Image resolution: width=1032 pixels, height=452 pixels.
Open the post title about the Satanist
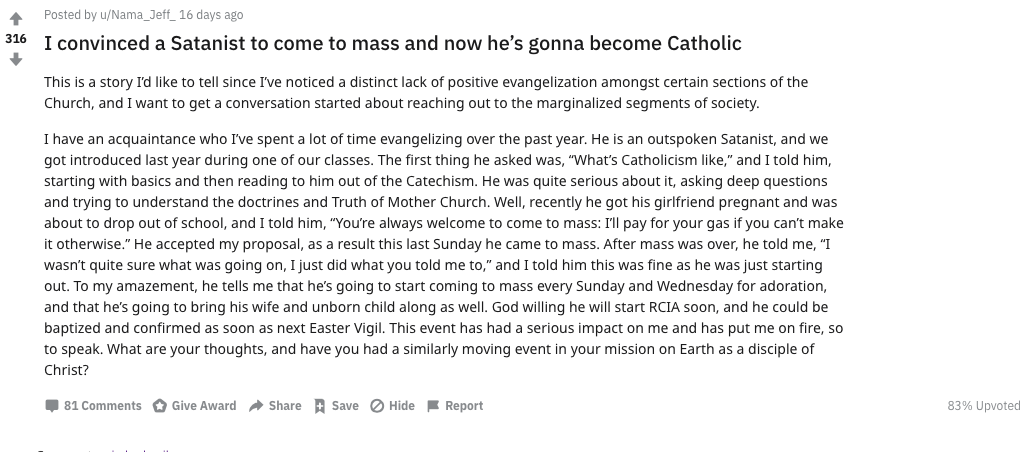point(392,44)
